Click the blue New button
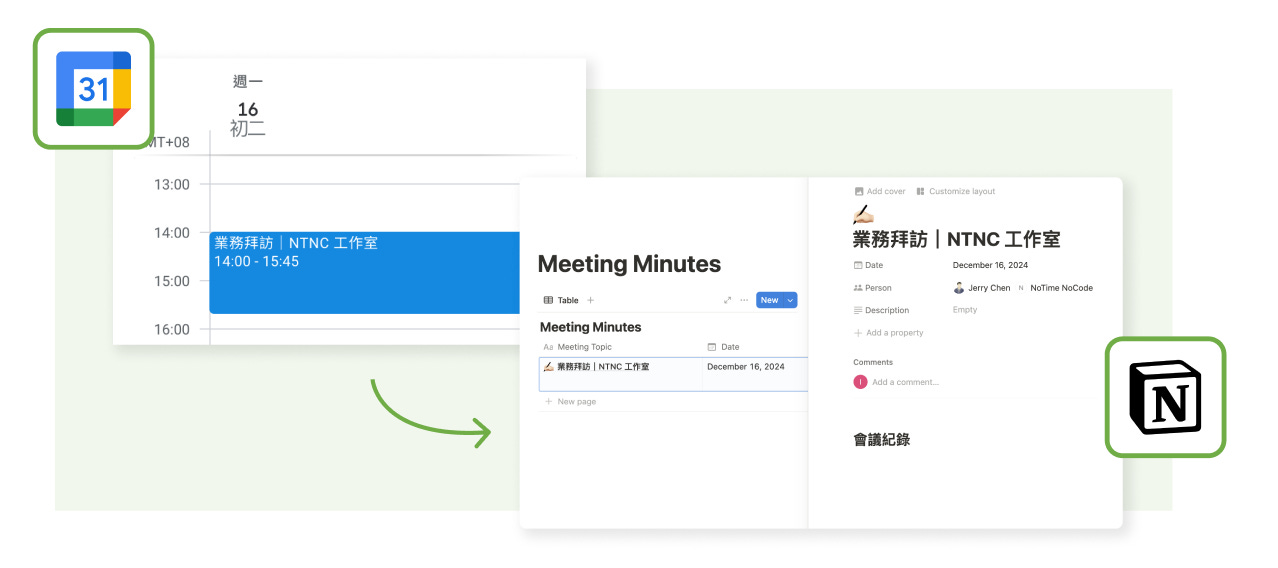This screenshot has width=1278, height=568. [769, 300]
